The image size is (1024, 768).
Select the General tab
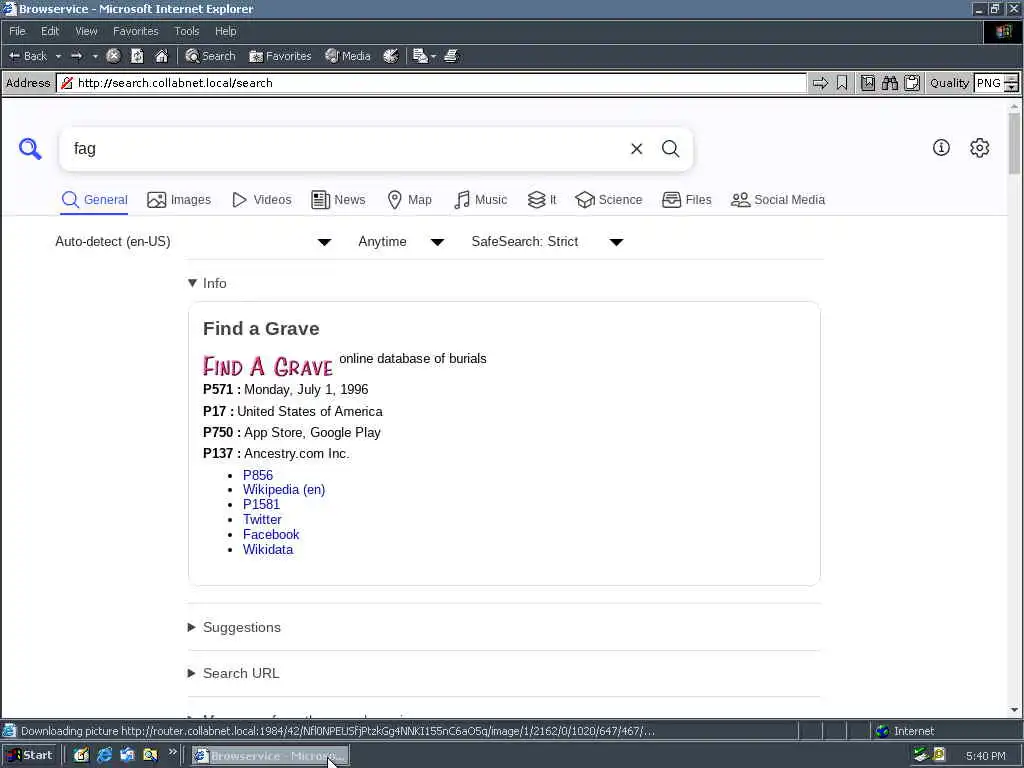95,200
